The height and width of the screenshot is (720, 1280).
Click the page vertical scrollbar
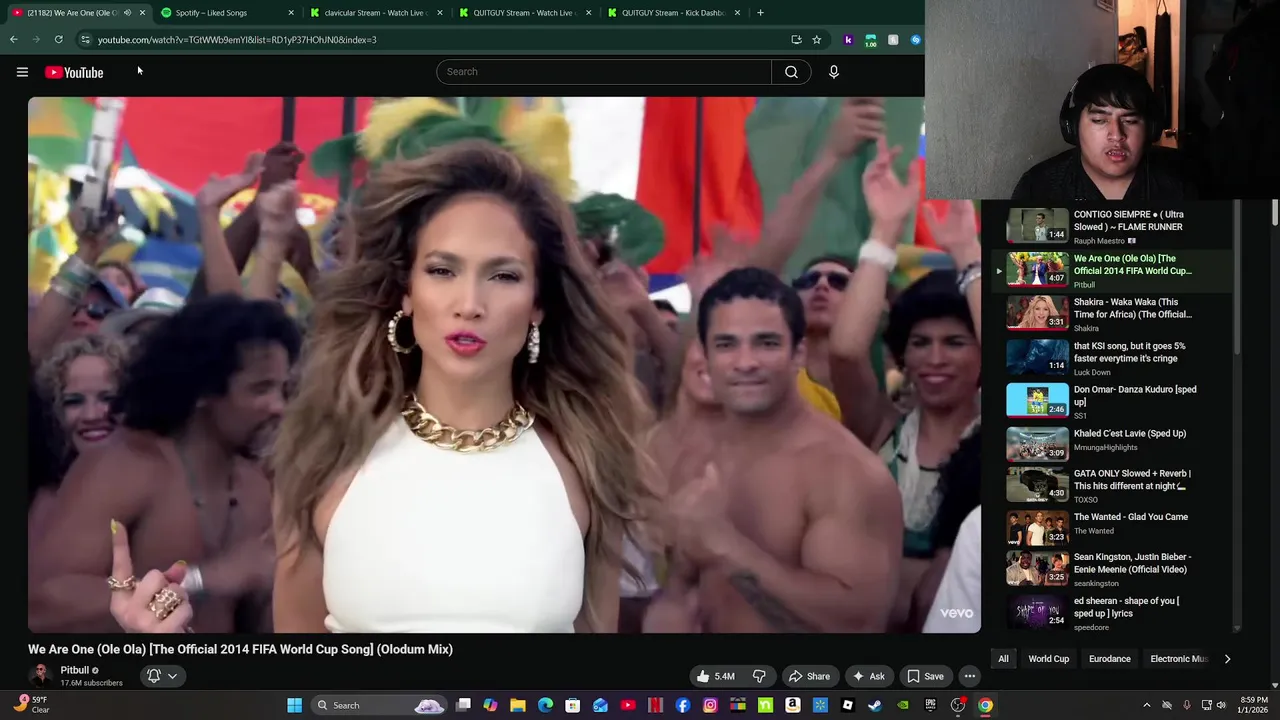[x=1275, y=213]
